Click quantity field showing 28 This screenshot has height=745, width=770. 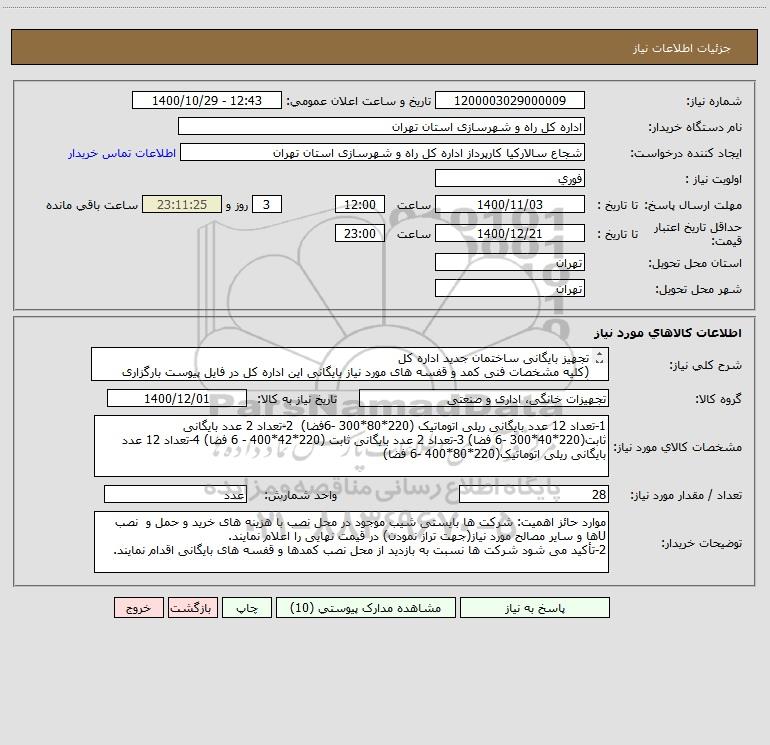pyautogui.click(x=534, y=495)
